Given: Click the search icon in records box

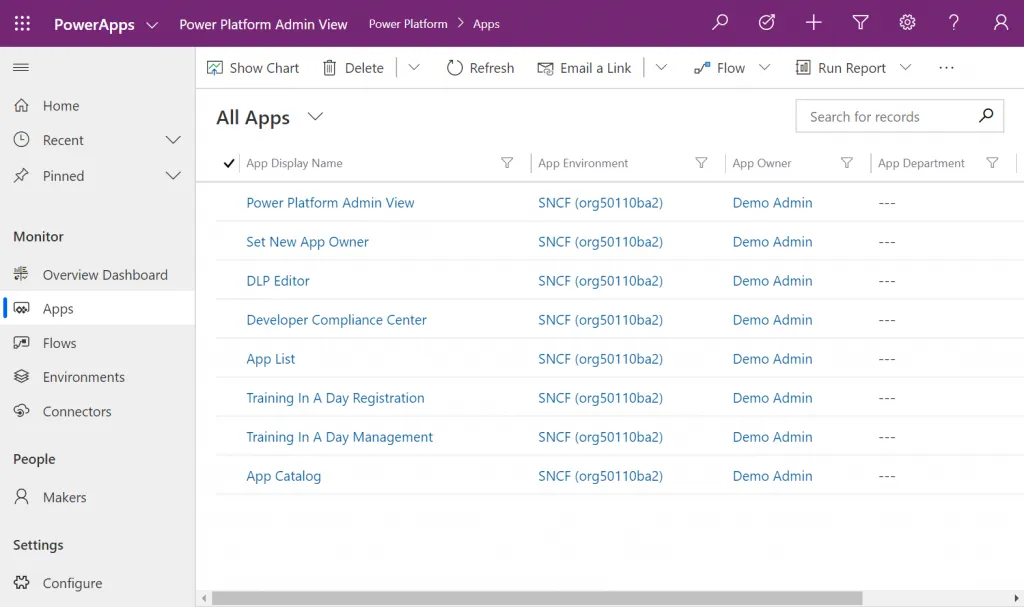Looking at the screenshot, I should click(x=986, y=116).
